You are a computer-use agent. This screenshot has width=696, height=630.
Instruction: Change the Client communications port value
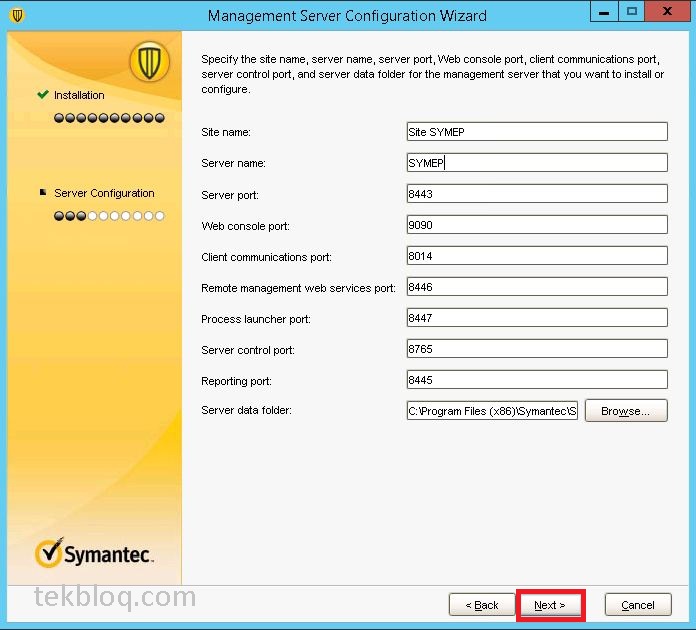537,256
